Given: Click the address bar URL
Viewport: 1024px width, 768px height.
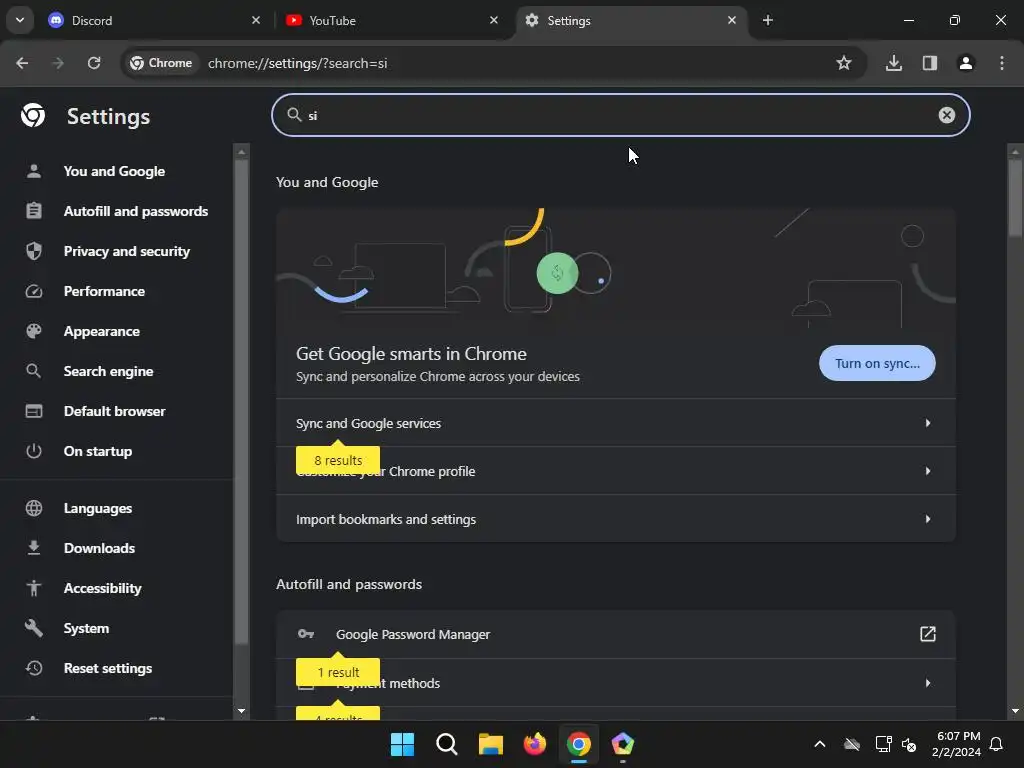Looking at the screenshot, I should (298, 63).
